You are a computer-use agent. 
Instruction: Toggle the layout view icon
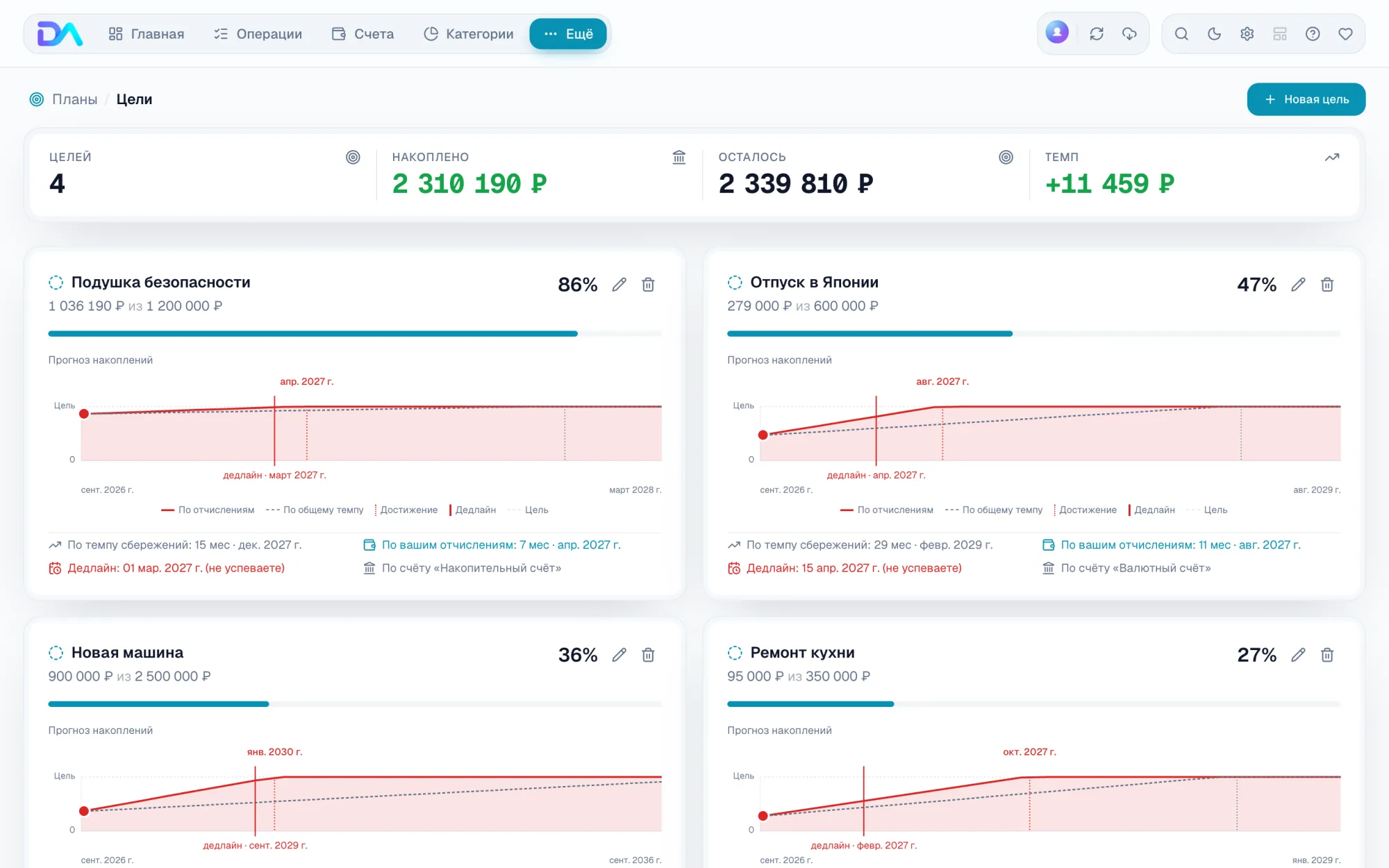(1280, 34)
